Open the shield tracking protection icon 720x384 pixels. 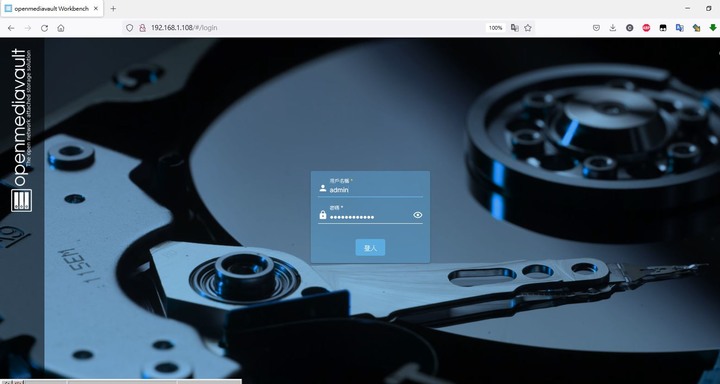click(x=129, y=28)
